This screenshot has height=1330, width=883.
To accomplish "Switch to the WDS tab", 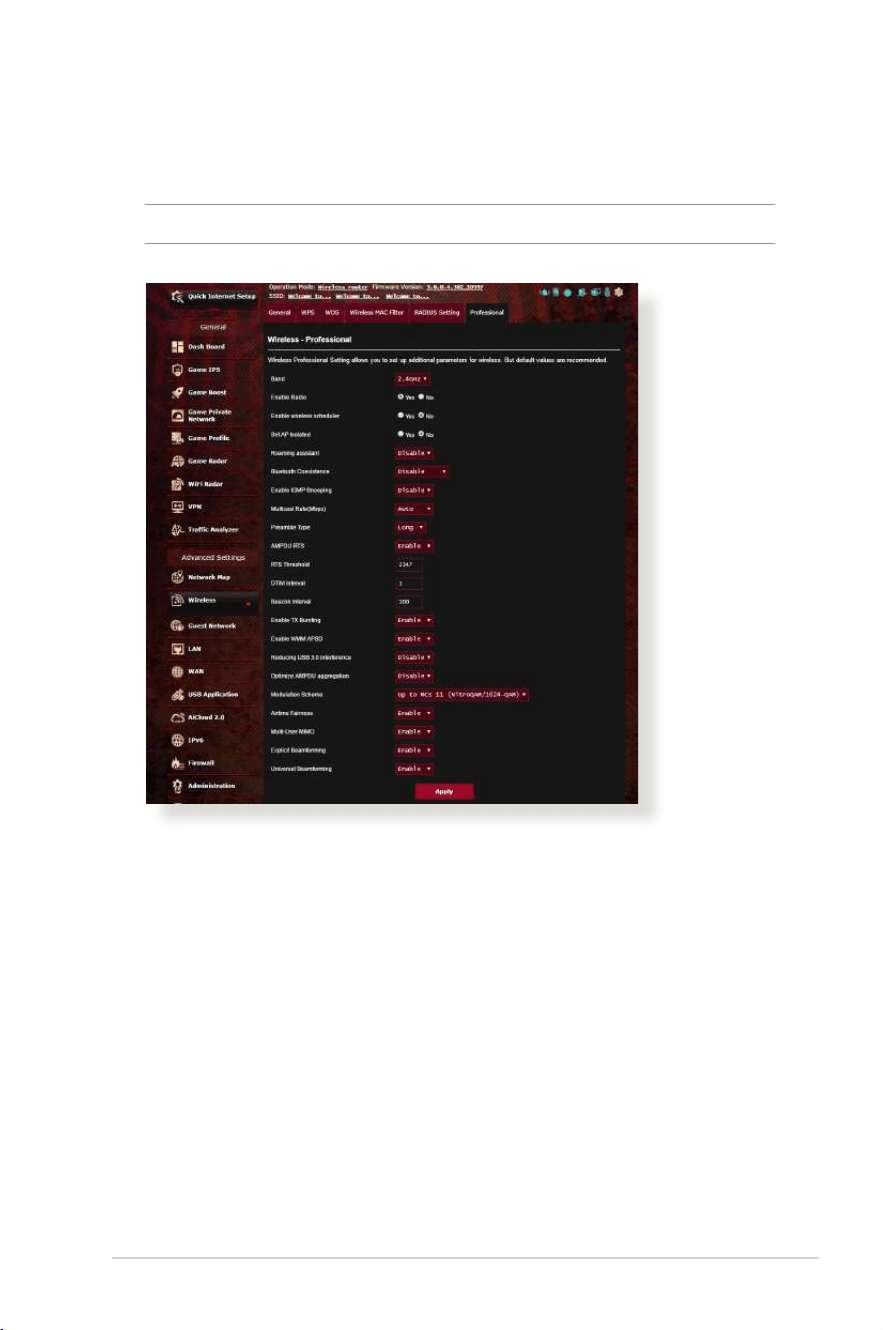I will [333, 313].
